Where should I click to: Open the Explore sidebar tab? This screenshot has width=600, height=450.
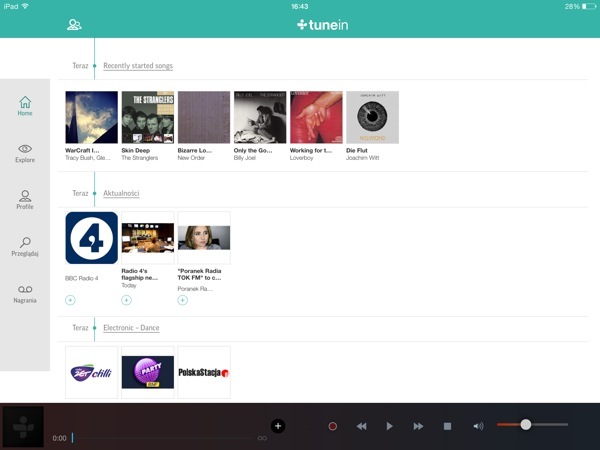click(25, 153)
